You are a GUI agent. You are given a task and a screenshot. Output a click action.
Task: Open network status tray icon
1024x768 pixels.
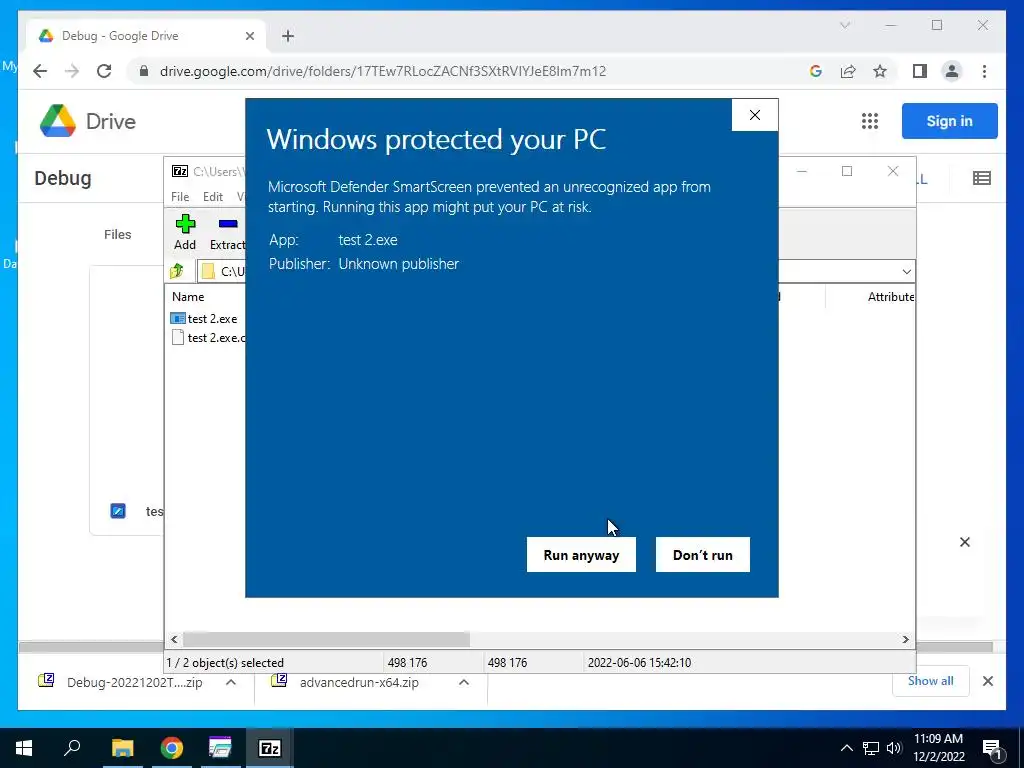pos(871,748)
